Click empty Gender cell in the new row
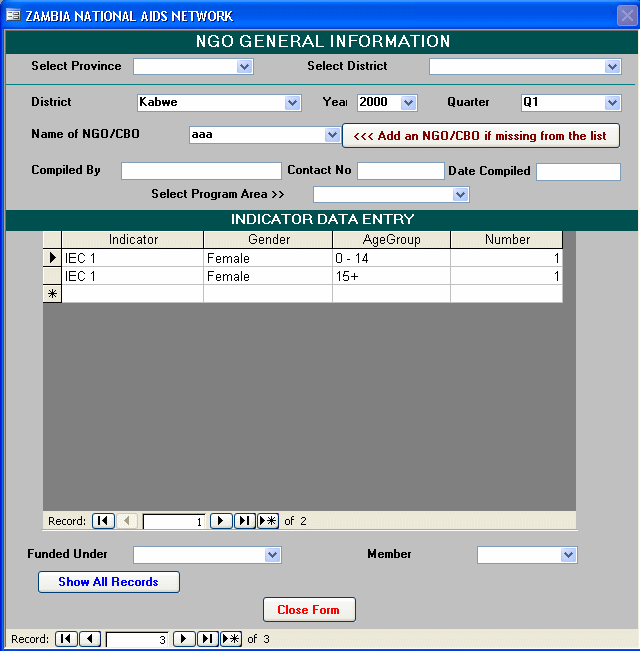 coord(268,294)
